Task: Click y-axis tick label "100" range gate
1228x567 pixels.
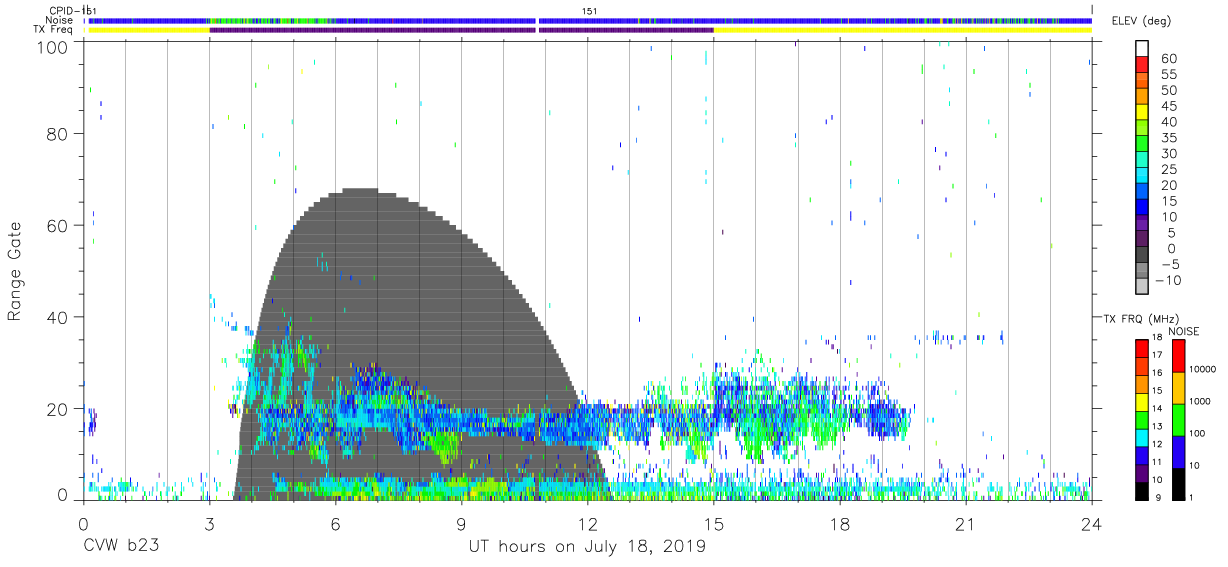Action: pyautogui.click(x=55, y=46)
